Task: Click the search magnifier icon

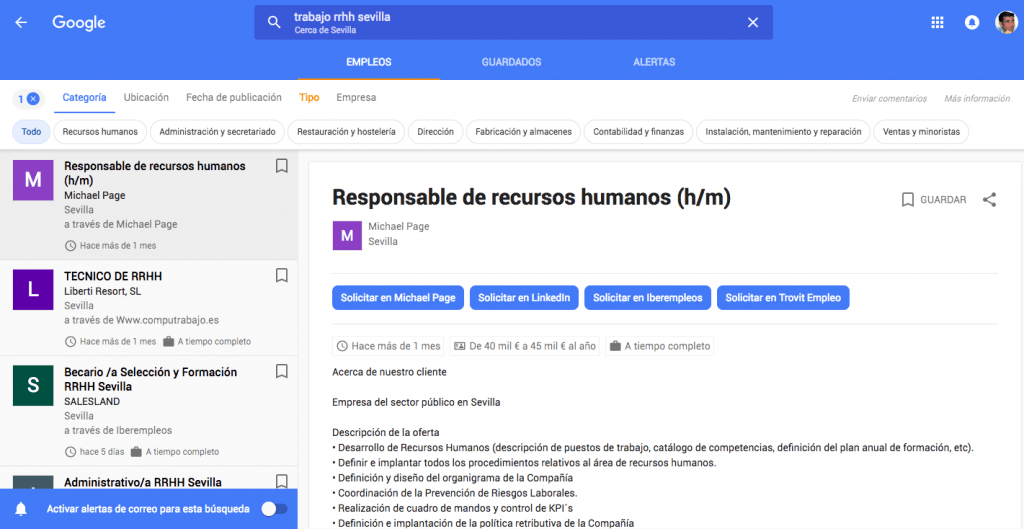Action: [274, 23]
